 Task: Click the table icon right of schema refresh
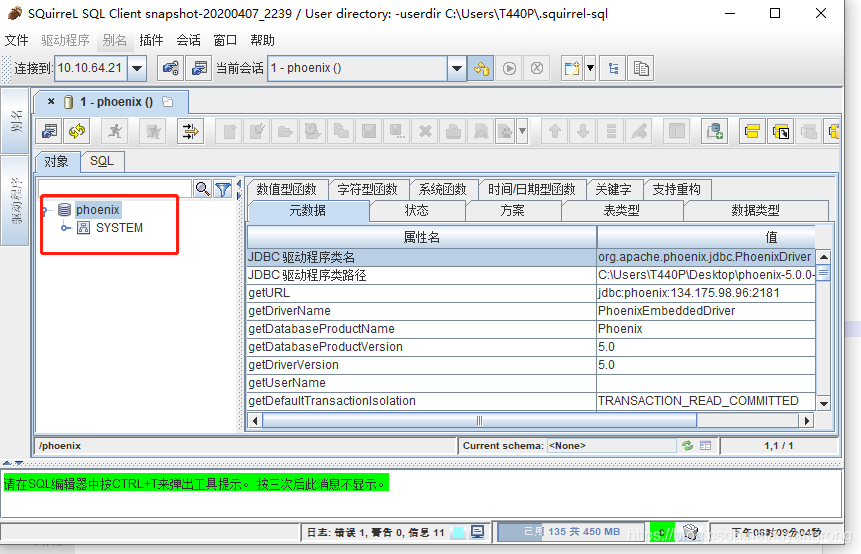coord(706,446)
